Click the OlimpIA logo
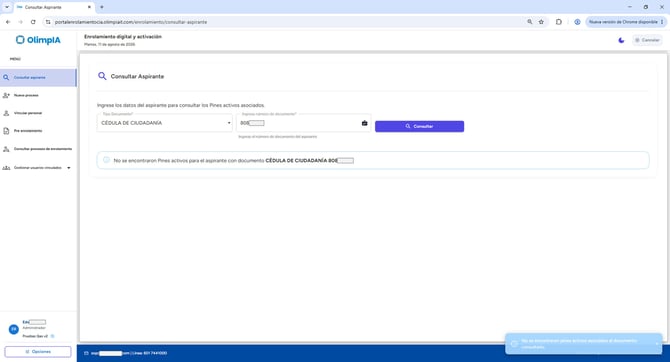 click(x=38, y=40)
